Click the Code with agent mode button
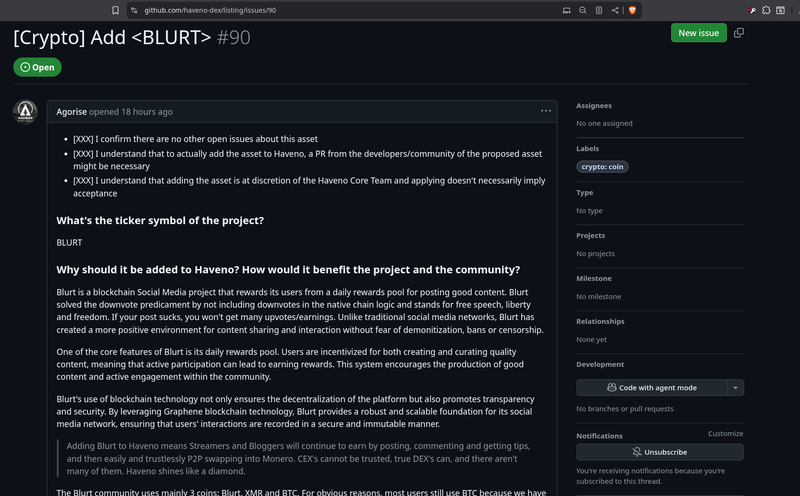Screen dimensions: 800x496 (x=651, y=387)
